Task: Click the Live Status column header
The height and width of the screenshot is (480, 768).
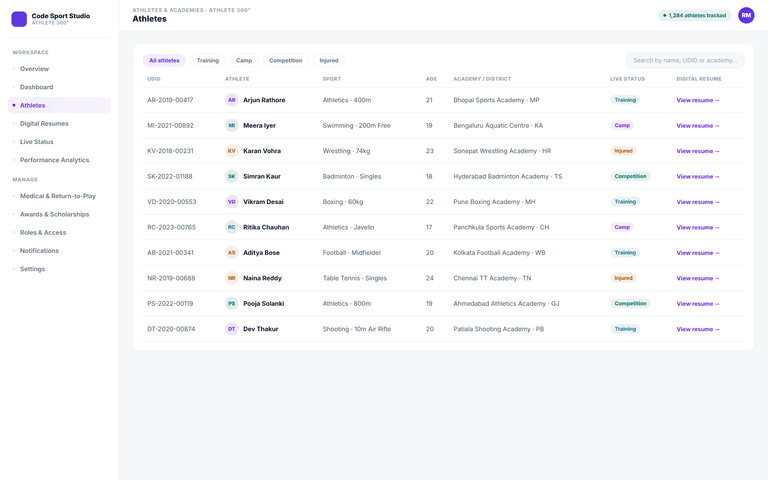Action: [627, 79]
